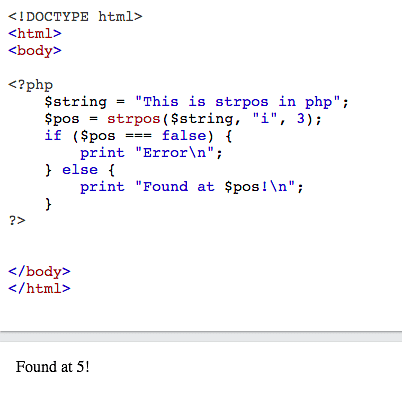Viewport: 402px width, 396px height.
Task: Click the false keyword in condition
Action: 184,136
